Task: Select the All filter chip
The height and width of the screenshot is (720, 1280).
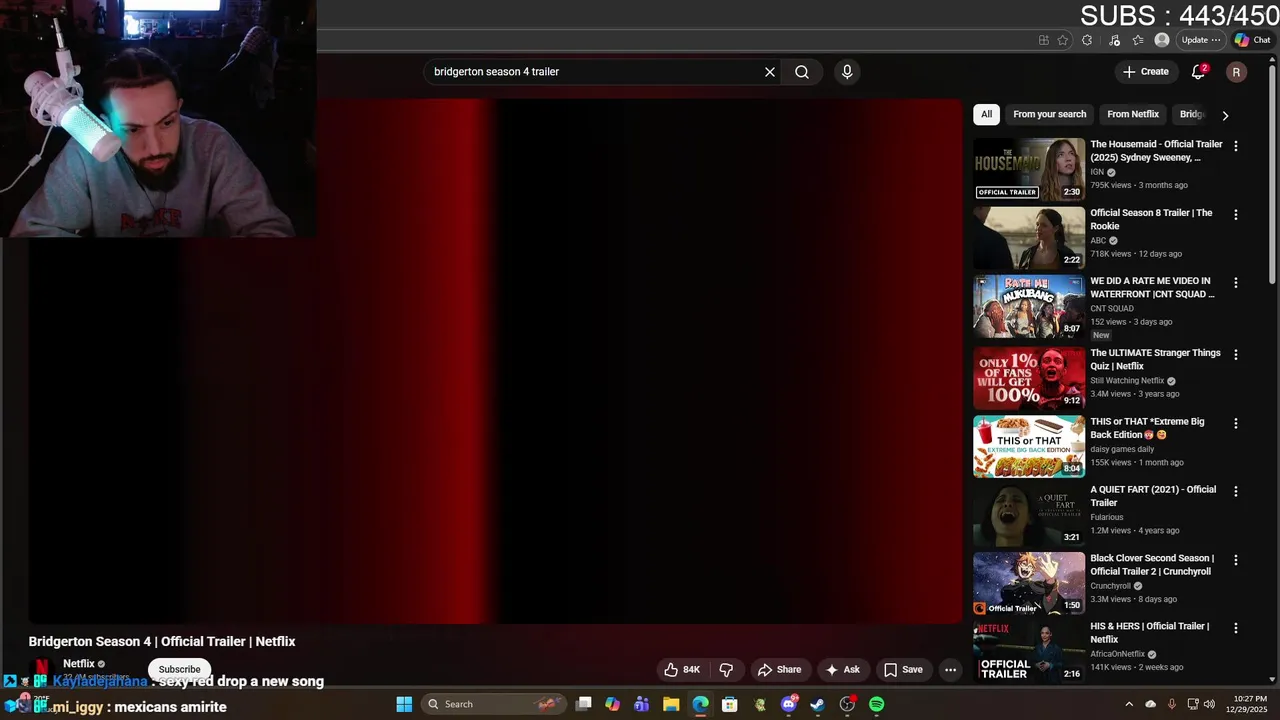Action: [986, 114]
